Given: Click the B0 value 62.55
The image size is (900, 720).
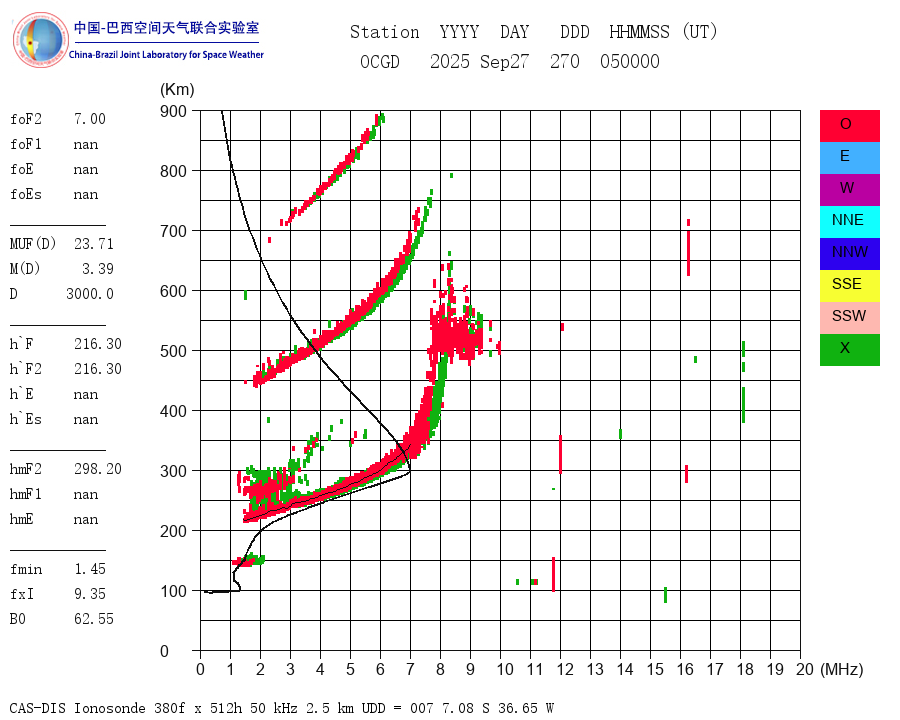Looking at the screenshot, I should pos(94,619).
